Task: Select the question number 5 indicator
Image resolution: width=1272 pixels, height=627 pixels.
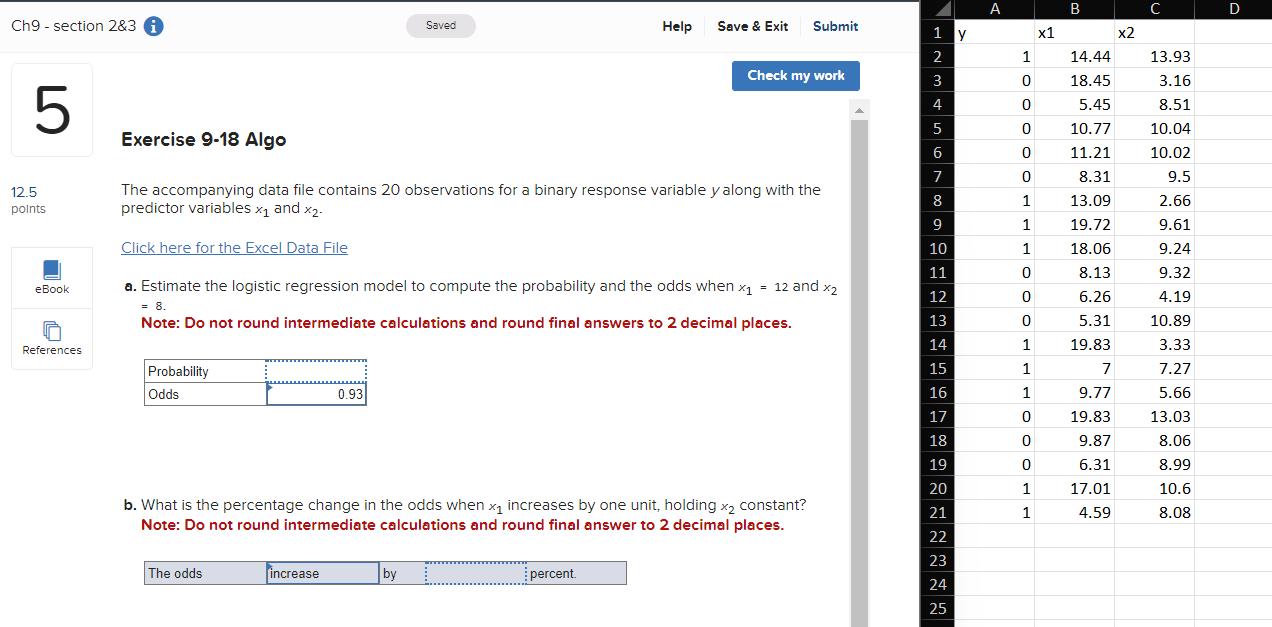Action: (51, 109)
